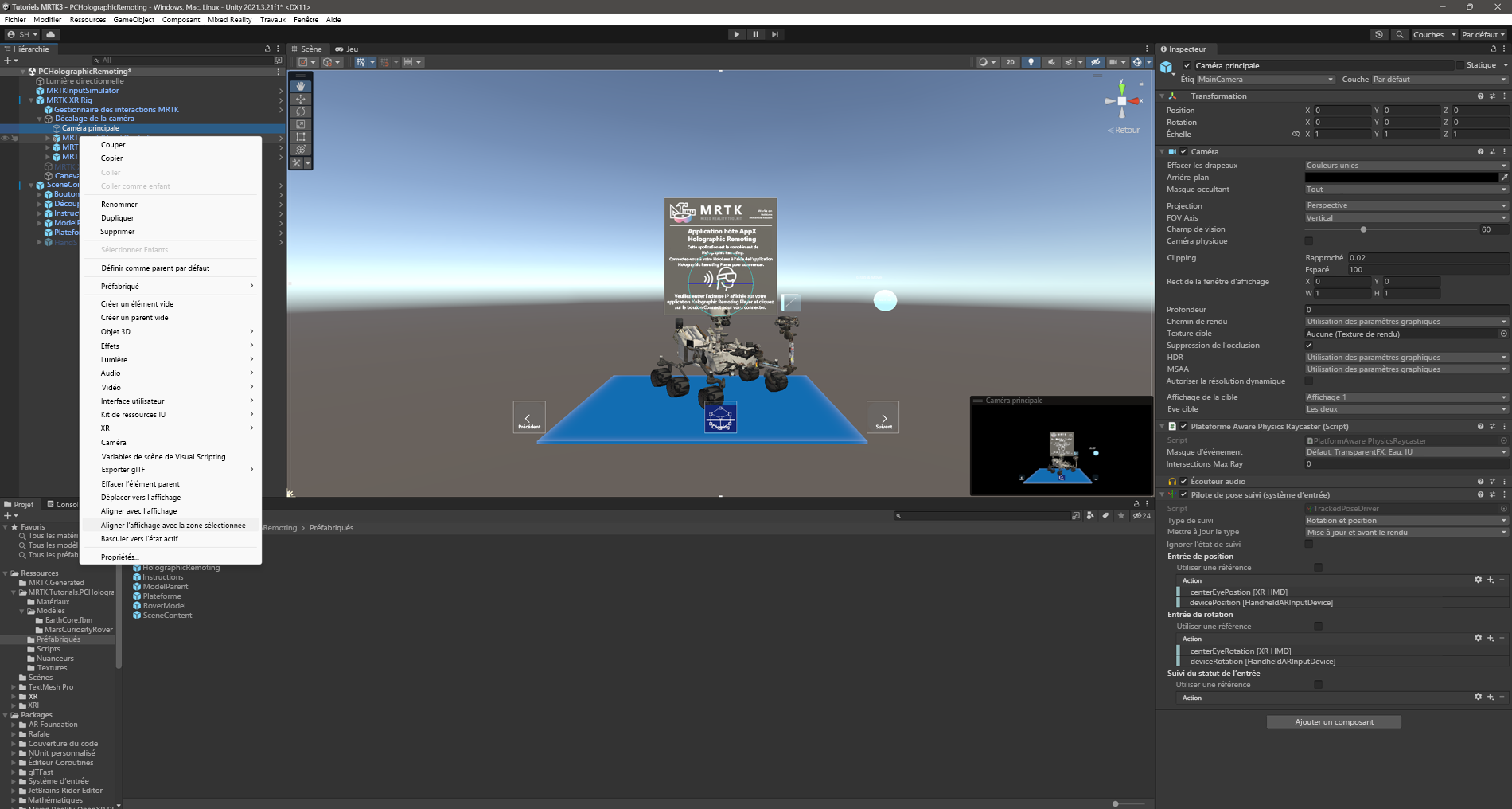Open Transformation component help icon
The image size is (1512, 809).
(x=1480, y=96)
